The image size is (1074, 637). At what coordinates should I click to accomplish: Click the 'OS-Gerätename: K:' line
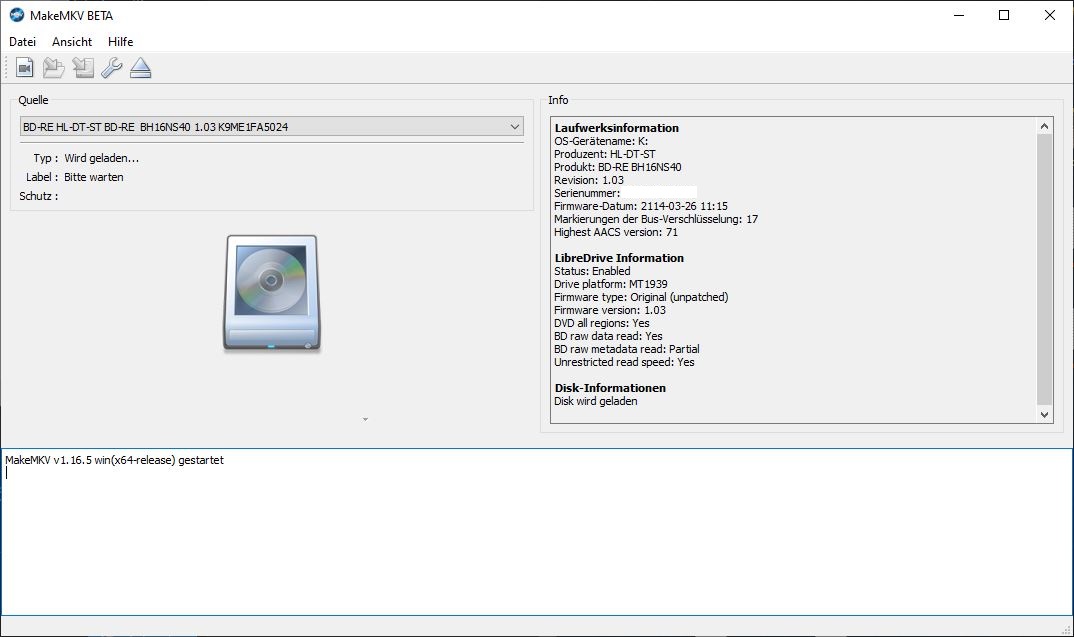pos(601,141)
